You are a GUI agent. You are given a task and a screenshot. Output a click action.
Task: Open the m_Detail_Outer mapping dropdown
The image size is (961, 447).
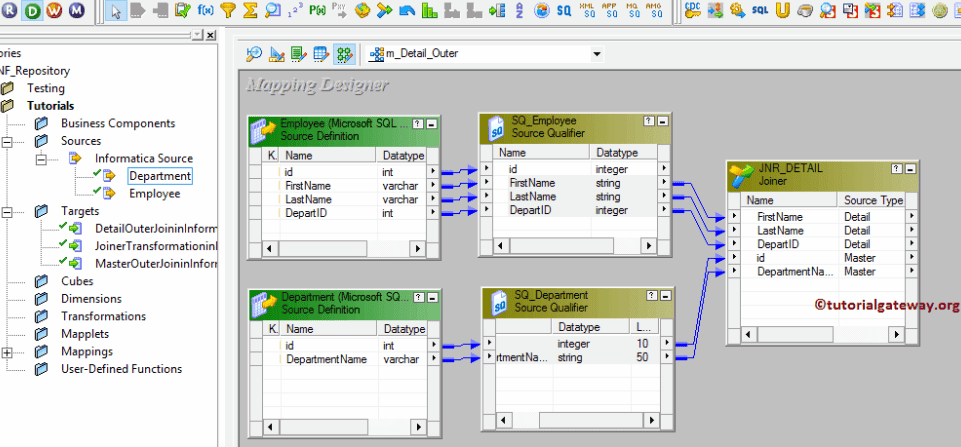pos(596,54)
